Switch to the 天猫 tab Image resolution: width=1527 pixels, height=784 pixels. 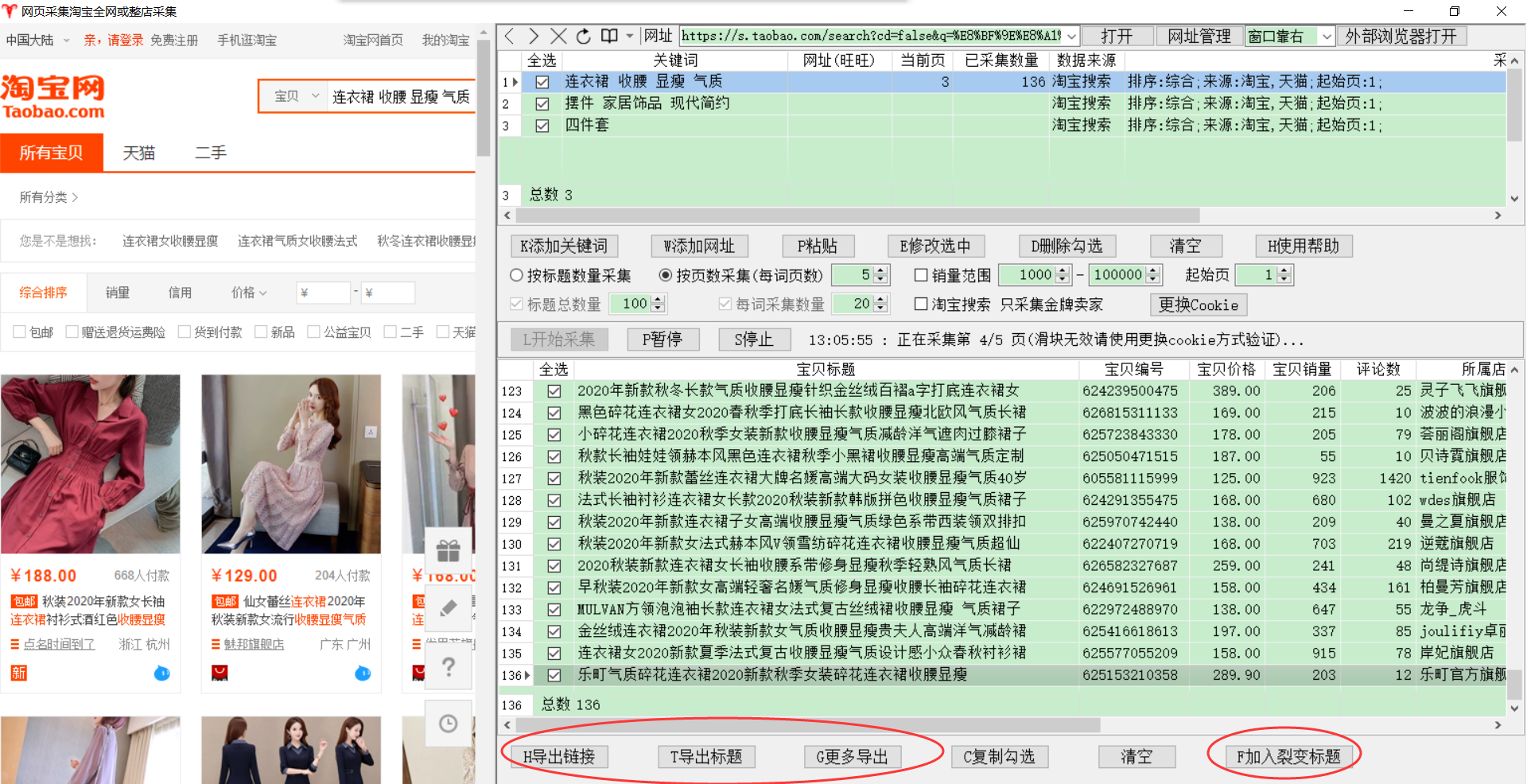[139, 153]
